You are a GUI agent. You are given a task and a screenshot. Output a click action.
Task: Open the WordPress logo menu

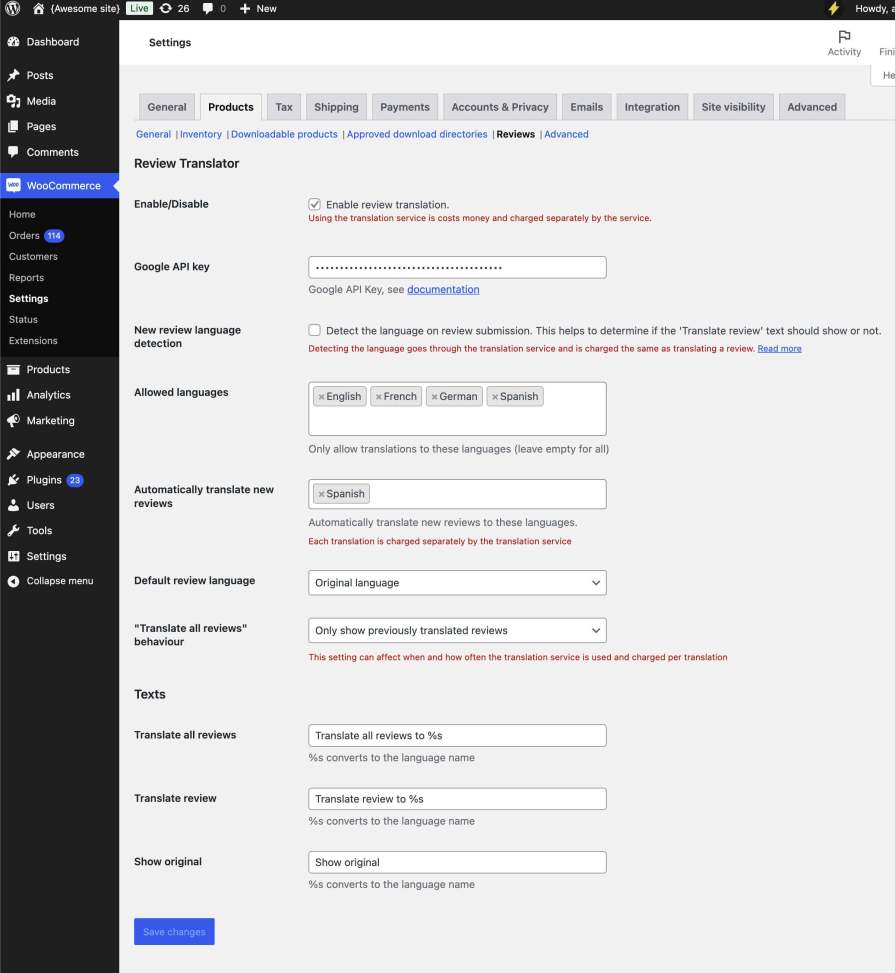[x=12, y=9]
